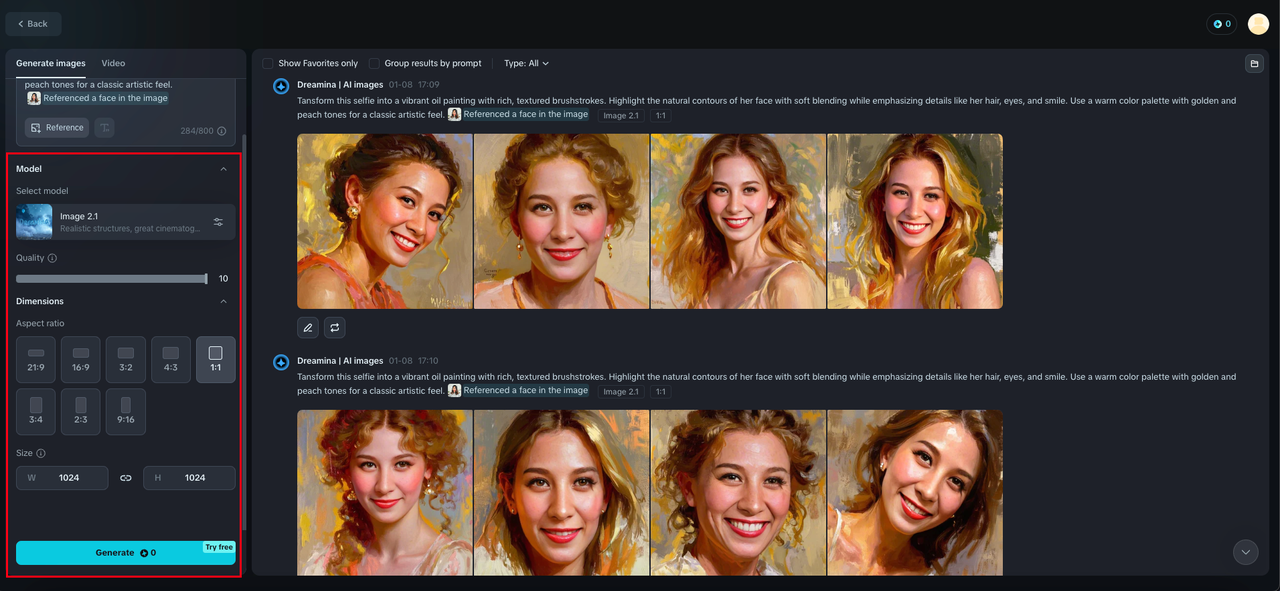The height and width of the screenshot is (591, 1280).
Task: Enable Group results by prompt checkbox
Action: (374, 63)
